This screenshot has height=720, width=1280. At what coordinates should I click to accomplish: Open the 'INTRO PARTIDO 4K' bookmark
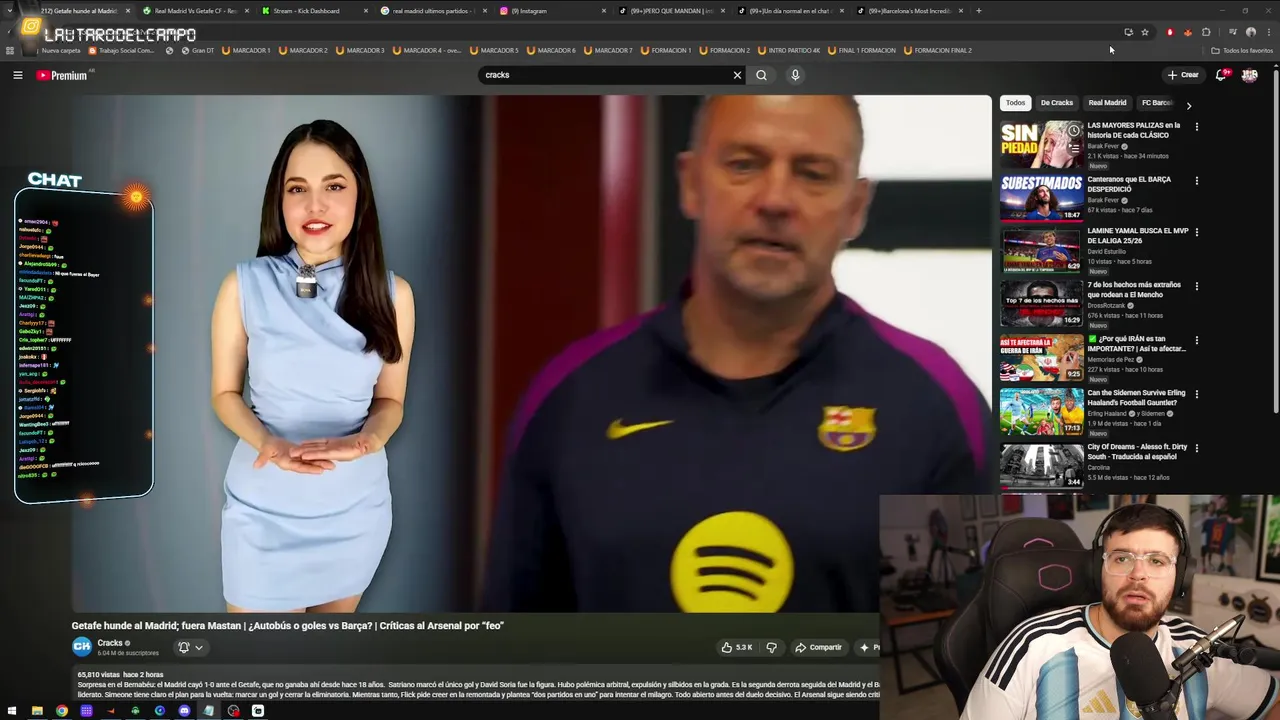(x=788, y=50)
